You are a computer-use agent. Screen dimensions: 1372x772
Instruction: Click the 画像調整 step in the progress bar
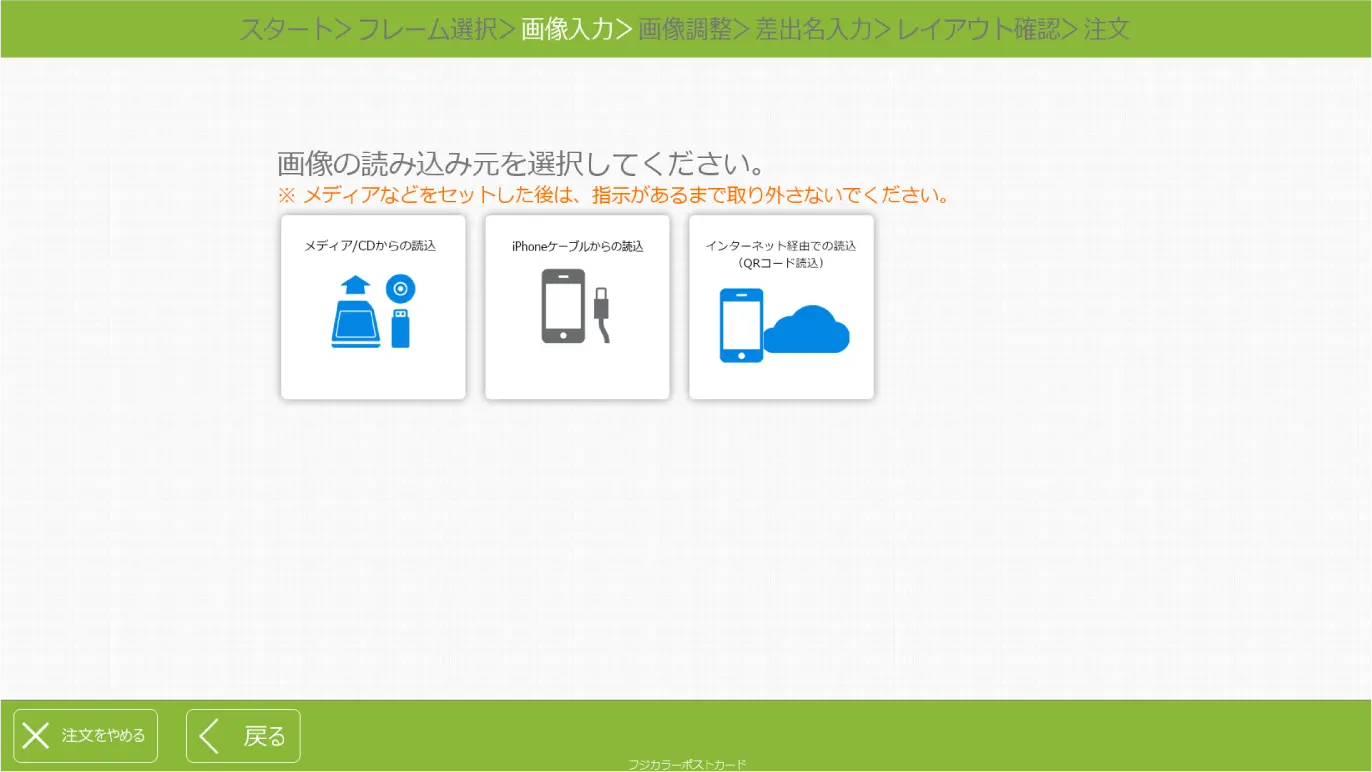point(685,29)
